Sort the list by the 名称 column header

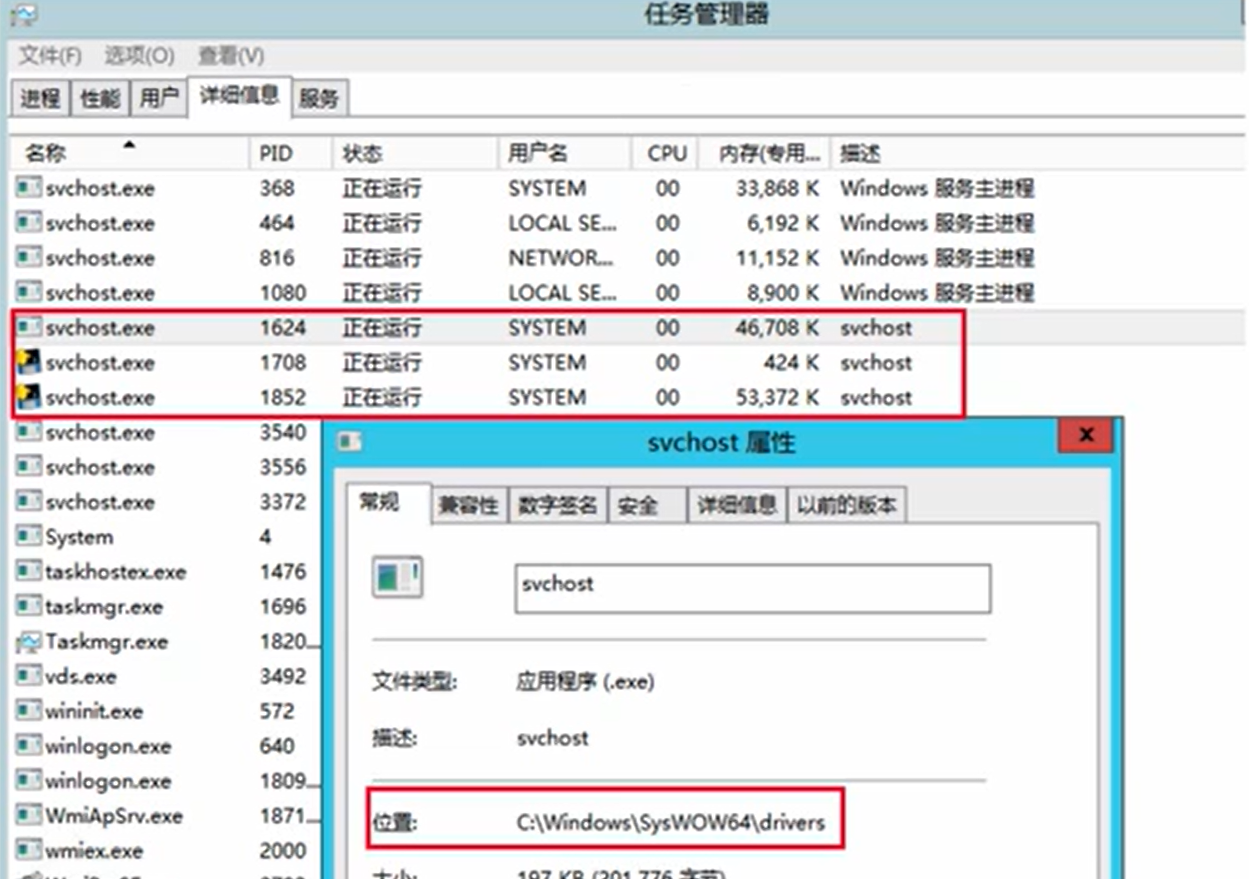[x=129, y=153]
